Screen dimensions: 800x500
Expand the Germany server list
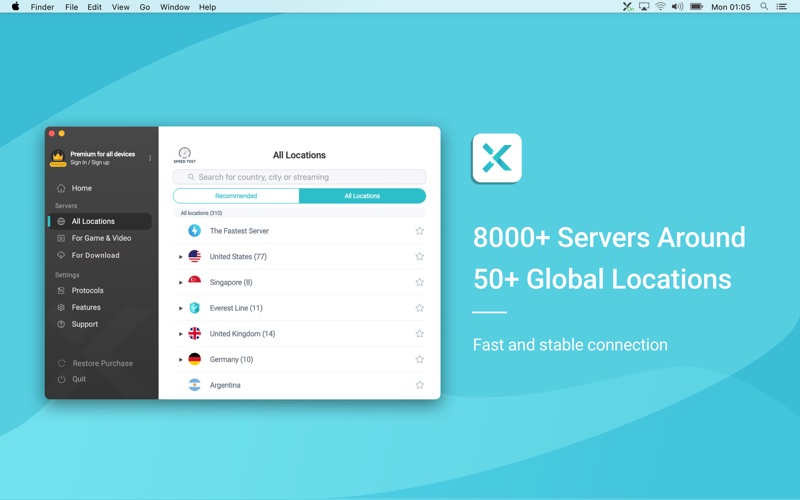click(x=181, y=360)
